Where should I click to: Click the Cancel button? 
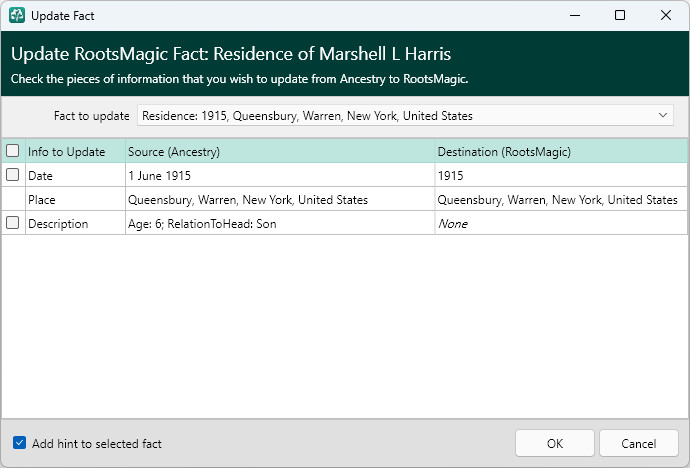click(639, 443)
